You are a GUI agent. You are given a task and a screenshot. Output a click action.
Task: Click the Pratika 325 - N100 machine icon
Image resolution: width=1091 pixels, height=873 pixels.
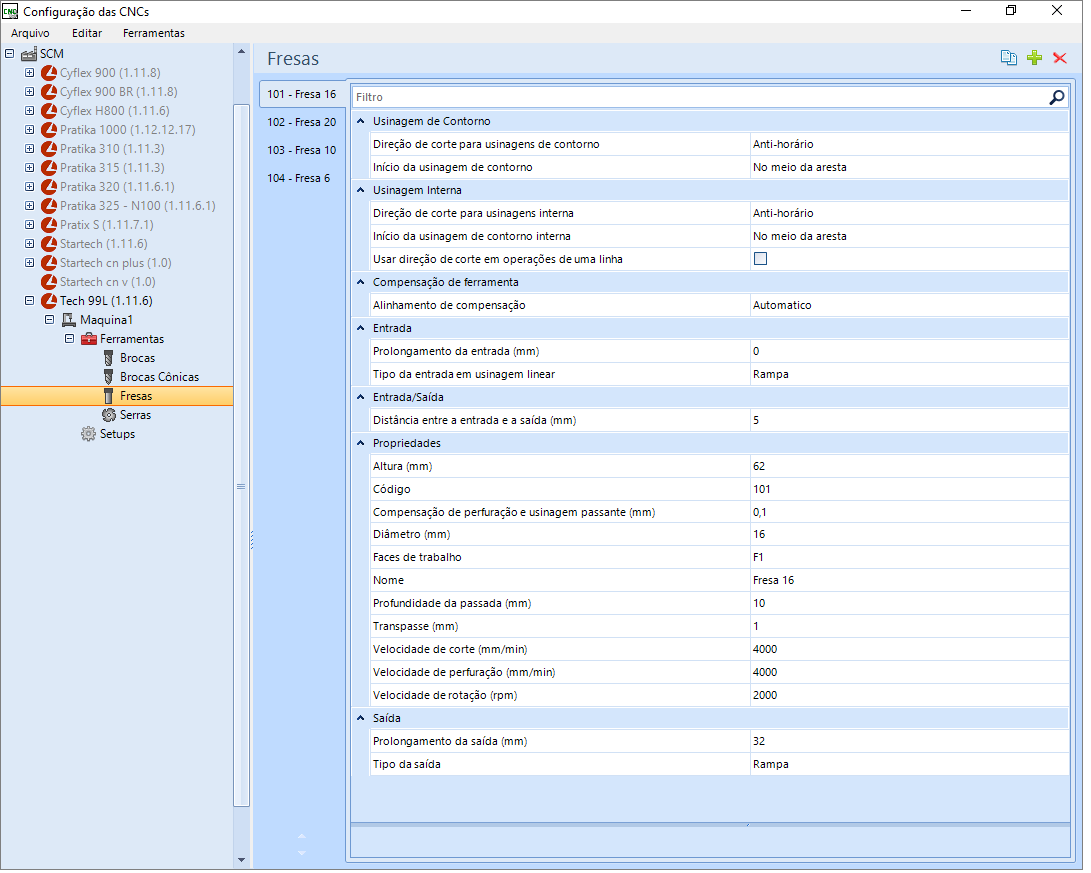[x=49, y=207]
